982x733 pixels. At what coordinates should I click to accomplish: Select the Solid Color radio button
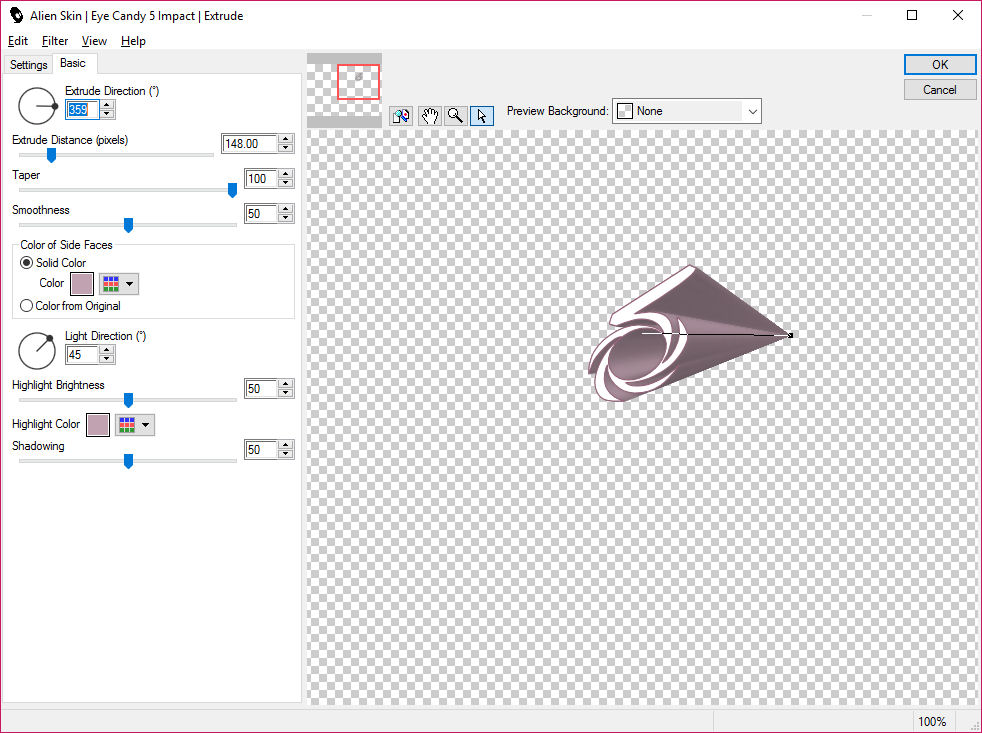[26, 263]
